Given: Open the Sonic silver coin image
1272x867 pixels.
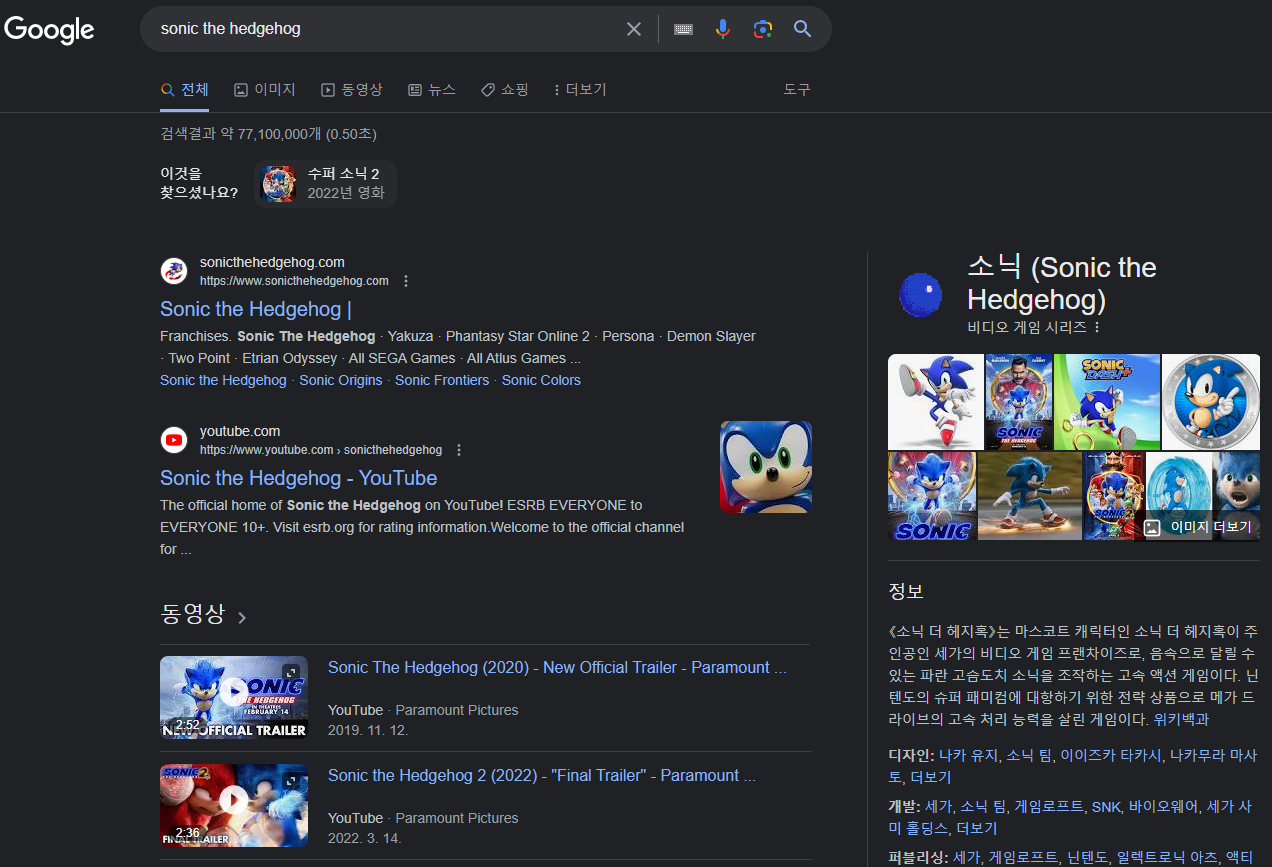Looking at the screenshot, I should pyautogui.click(x=1211, y=402).
